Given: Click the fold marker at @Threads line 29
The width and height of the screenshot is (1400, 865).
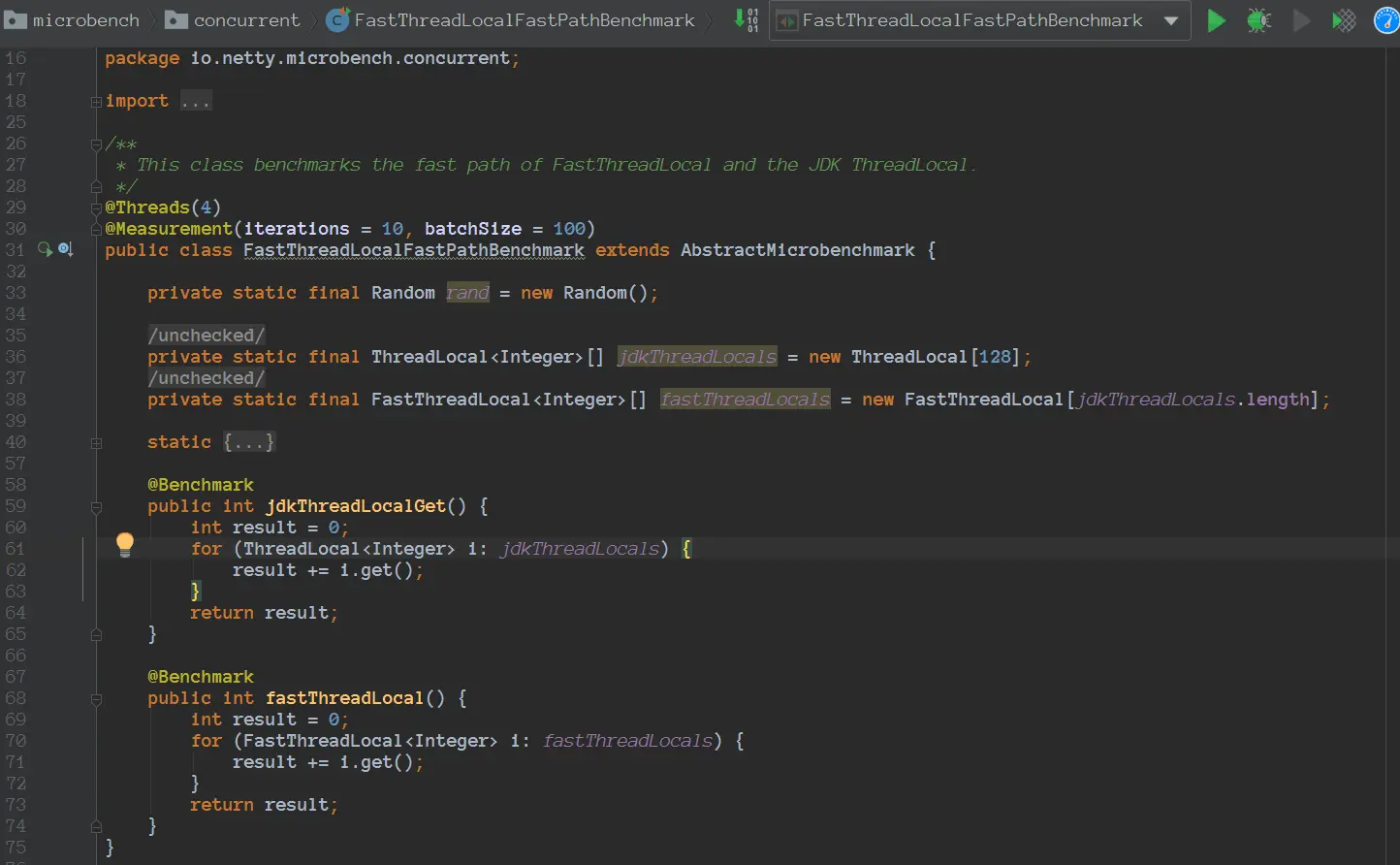Looking at the screenshot, I should [96, 208].
